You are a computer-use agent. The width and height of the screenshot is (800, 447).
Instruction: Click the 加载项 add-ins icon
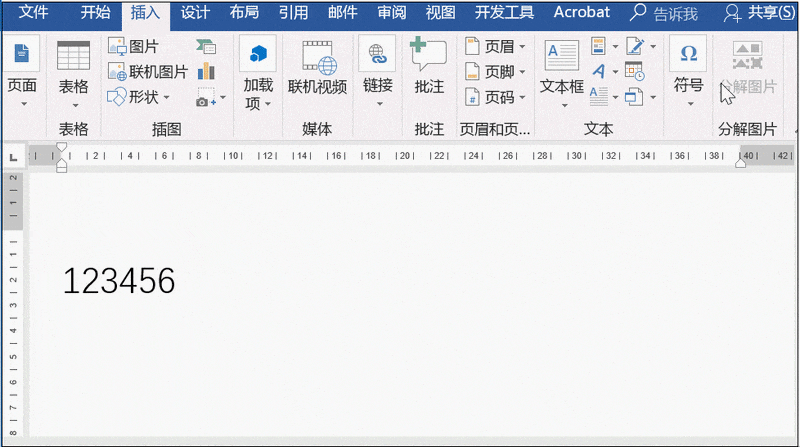(x=258, y=54)
